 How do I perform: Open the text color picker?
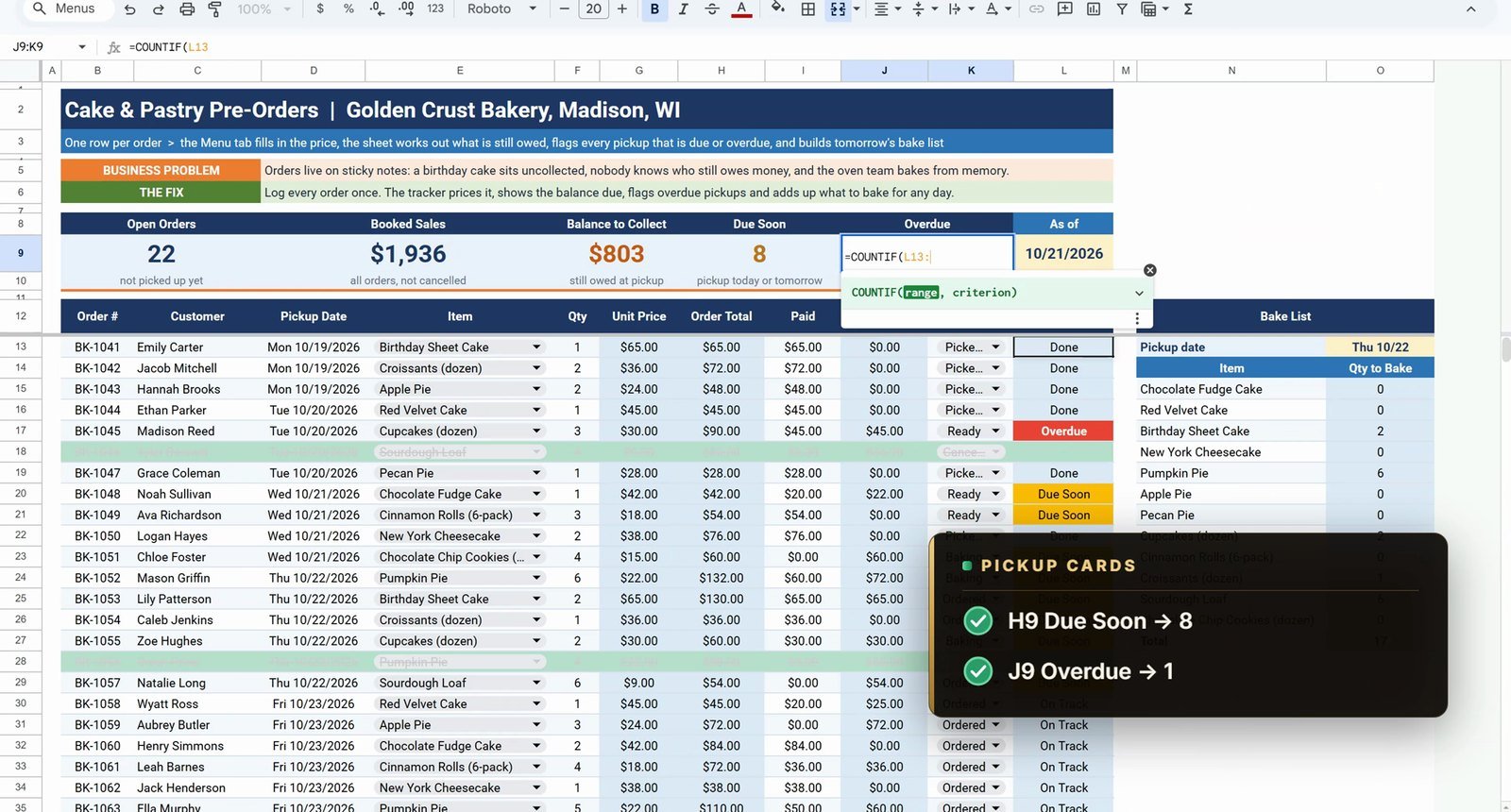[742, 8]
